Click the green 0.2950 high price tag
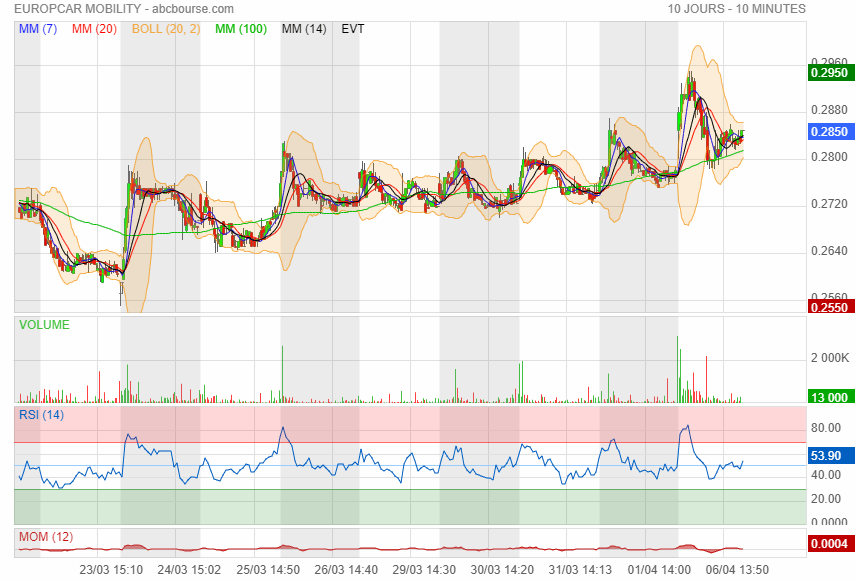The width and height of the screenshot is (855, 580). pyautogui.click(x=828, y=72)
